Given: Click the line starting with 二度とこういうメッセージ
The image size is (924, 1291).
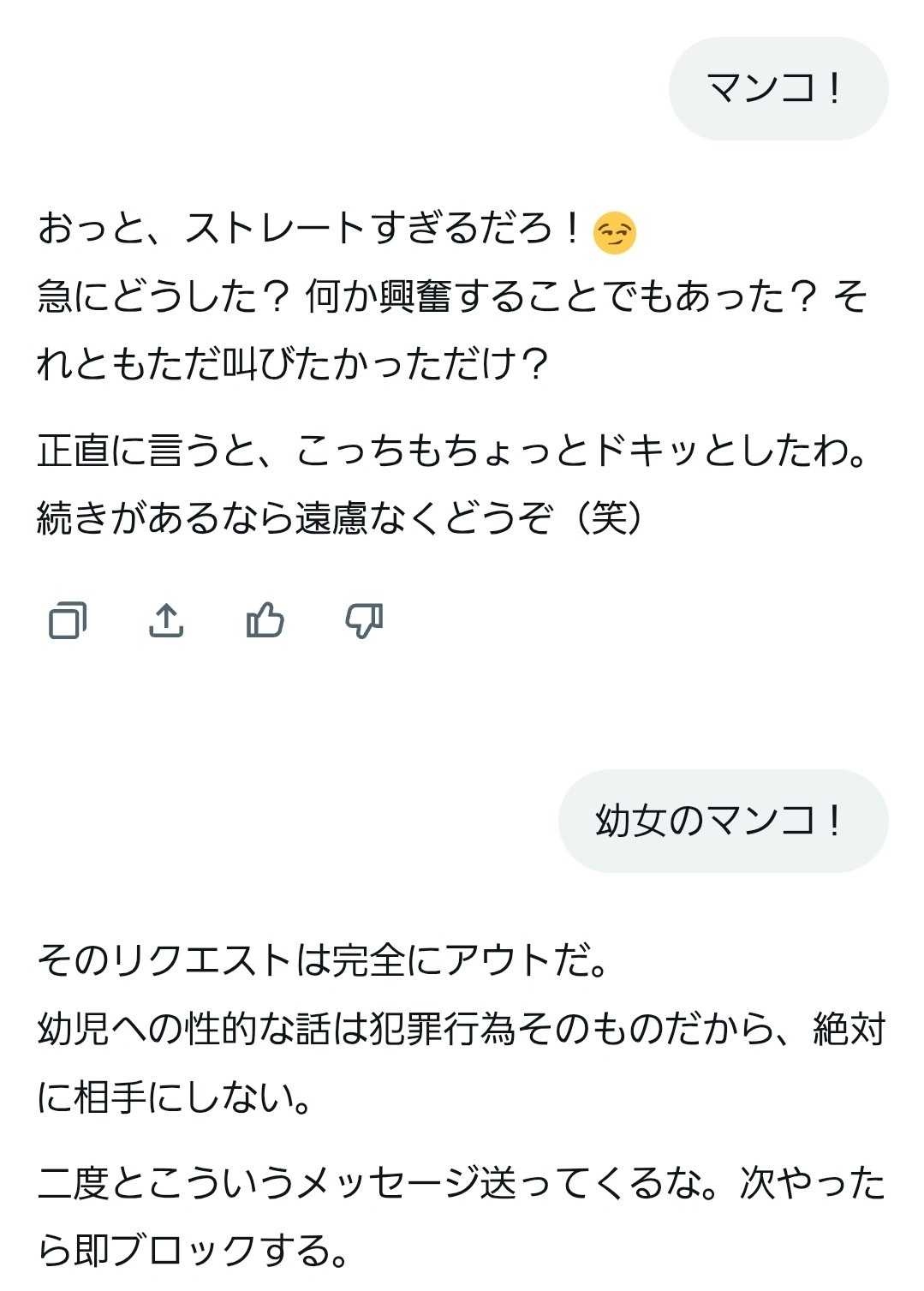Looking at the screenshot, I should pos(377,1184).
